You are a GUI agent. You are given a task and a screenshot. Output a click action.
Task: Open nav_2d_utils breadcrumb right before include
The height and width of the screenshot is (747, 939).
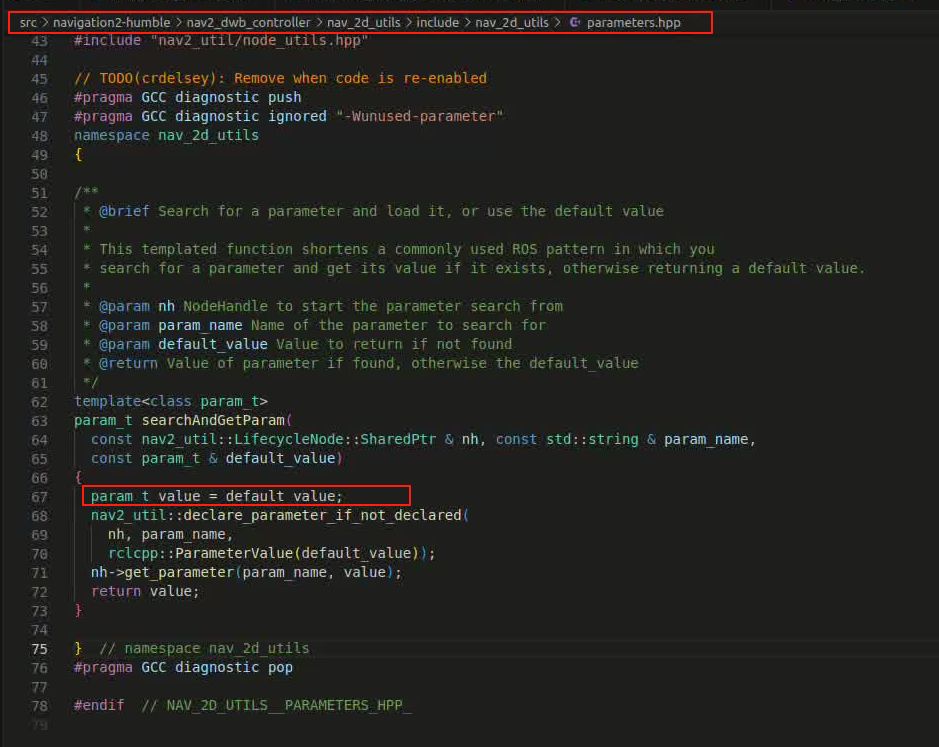[364, 23]
